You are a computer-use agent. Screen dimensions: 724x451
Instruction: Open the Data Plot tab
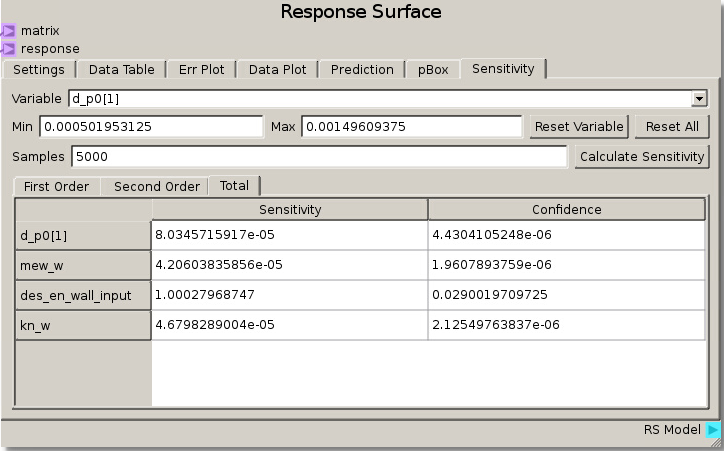[x=277, y=69]
